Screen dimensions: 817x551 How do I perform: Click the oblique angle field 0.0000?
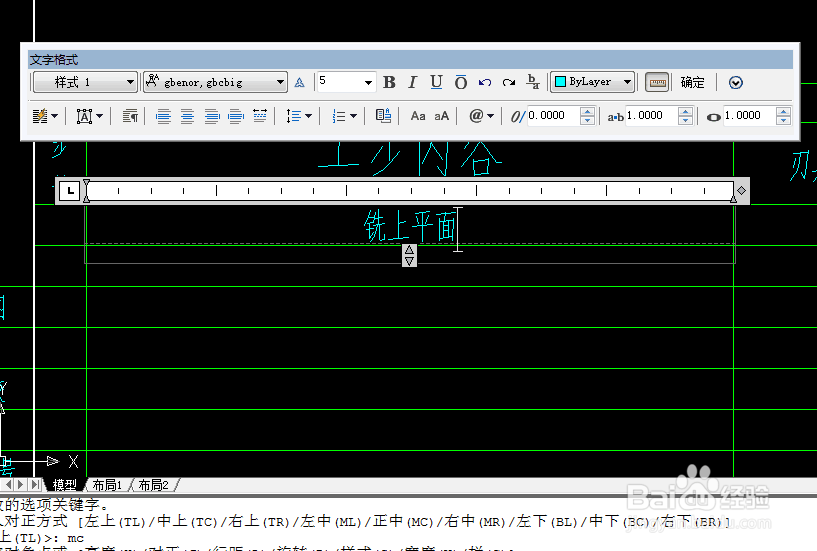553,115
